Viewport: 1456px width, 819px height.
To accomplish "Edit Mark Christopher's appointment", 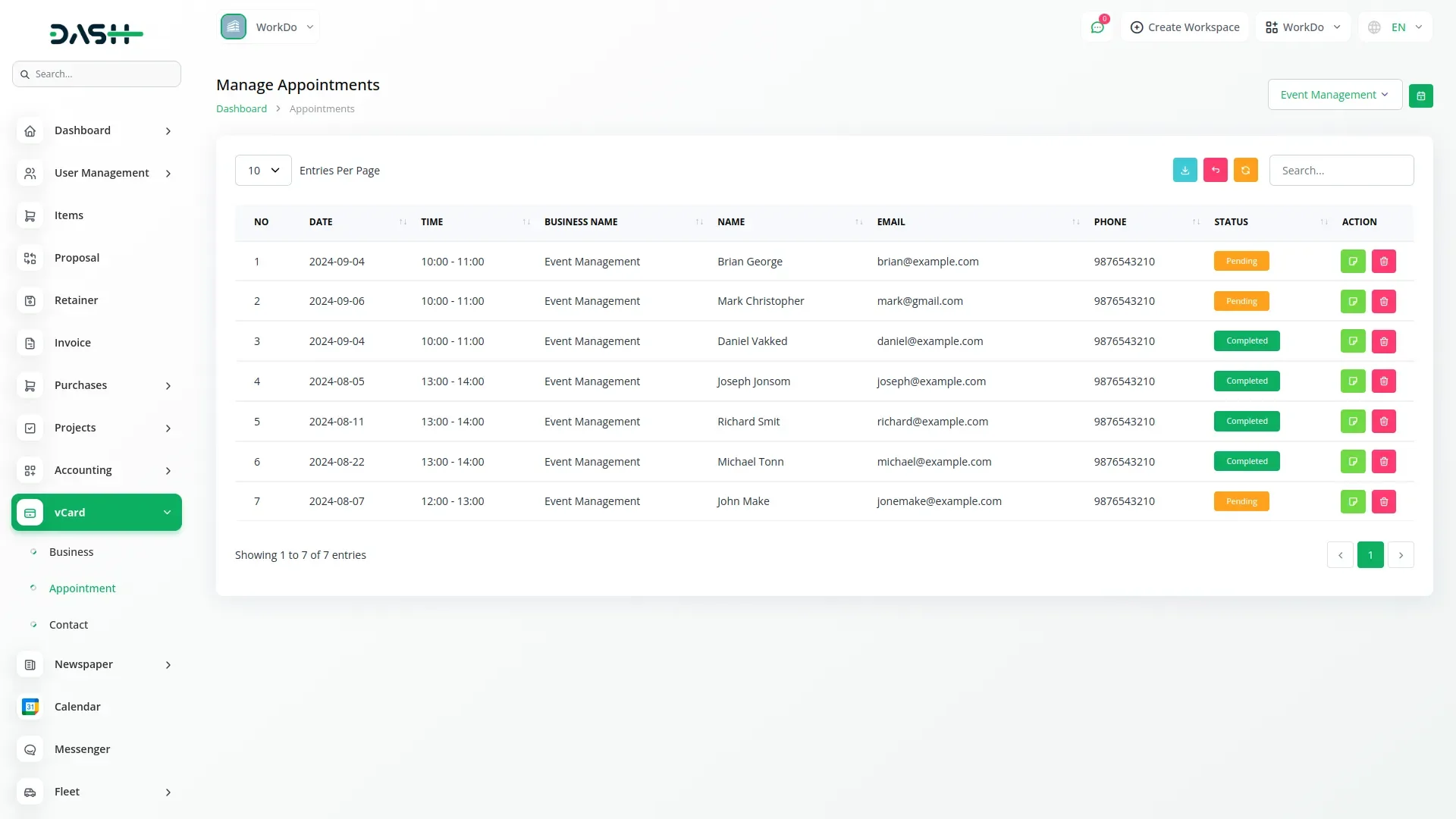I will tap(1352, 302).
